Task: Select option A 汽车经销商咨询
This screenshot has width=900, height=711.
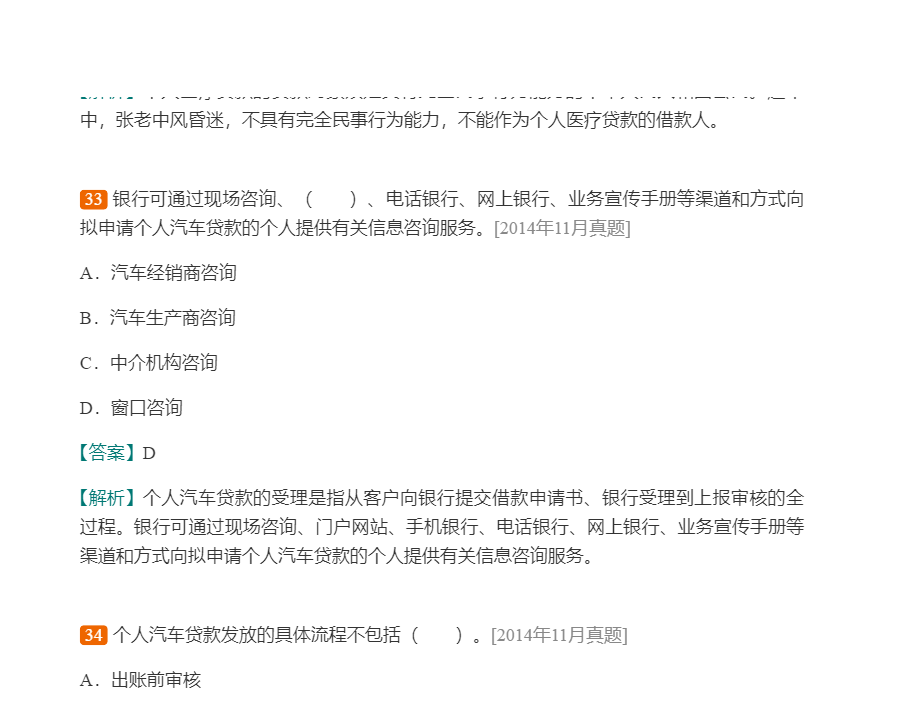Action: [x=158, y=273]
